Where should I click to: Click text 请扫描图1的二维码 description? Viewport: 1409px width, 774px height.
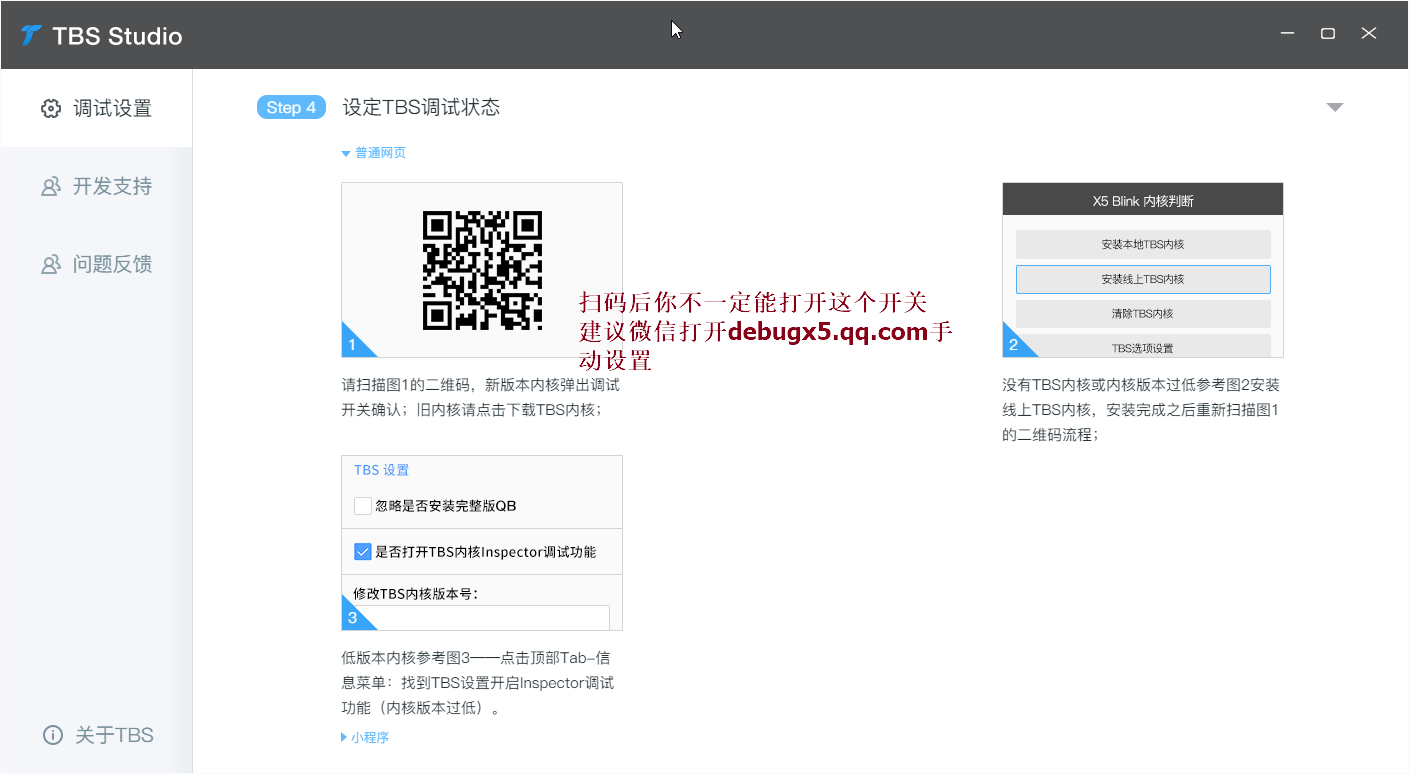click(480, 397)
